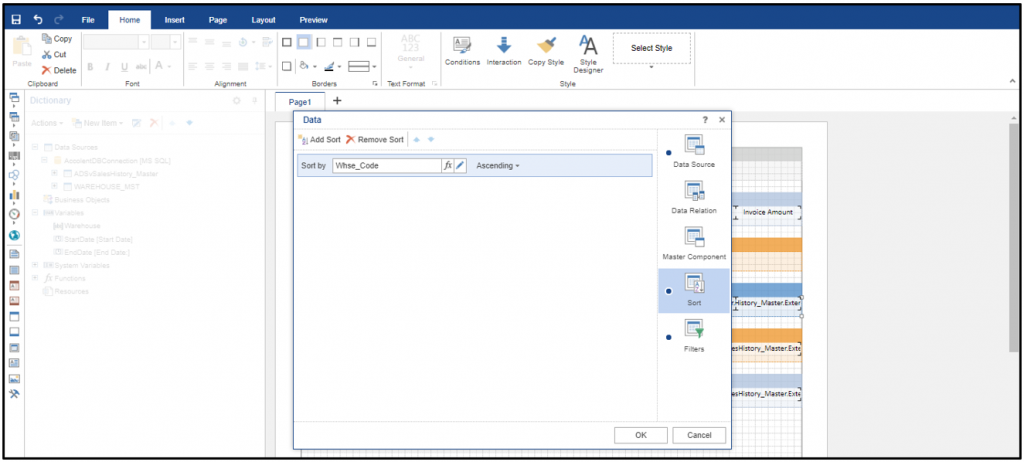Open the border color pen picker
1024x462 pixels.
pos(333,66)
